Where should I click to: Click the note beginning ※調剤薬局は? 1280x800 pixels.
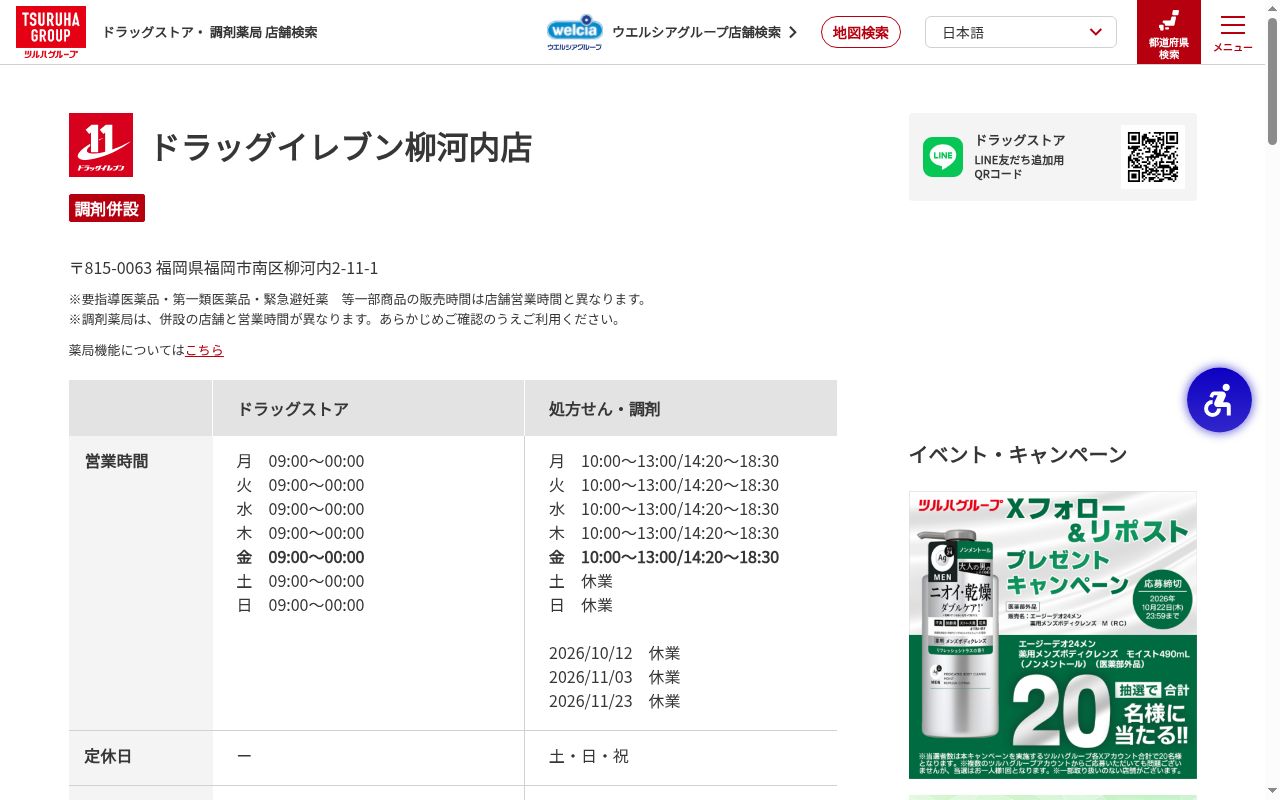347,320
